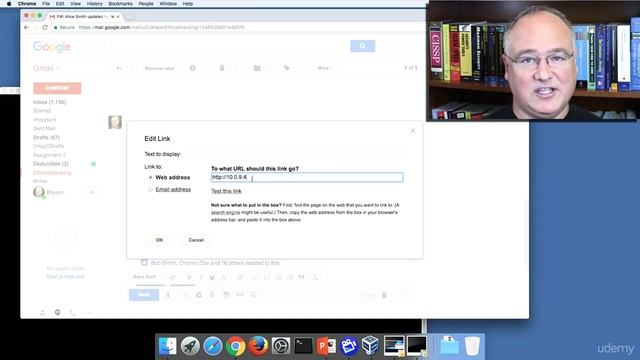Launch VirtualBox cube icon in dock
This screenshot has height=360, width=640.
371,346
